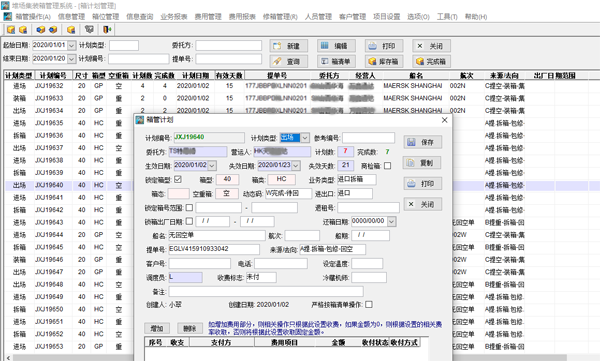Click the 新建 button in the filter bar
The height and width of the screenshot is (361, 600).
pos(289,46)
